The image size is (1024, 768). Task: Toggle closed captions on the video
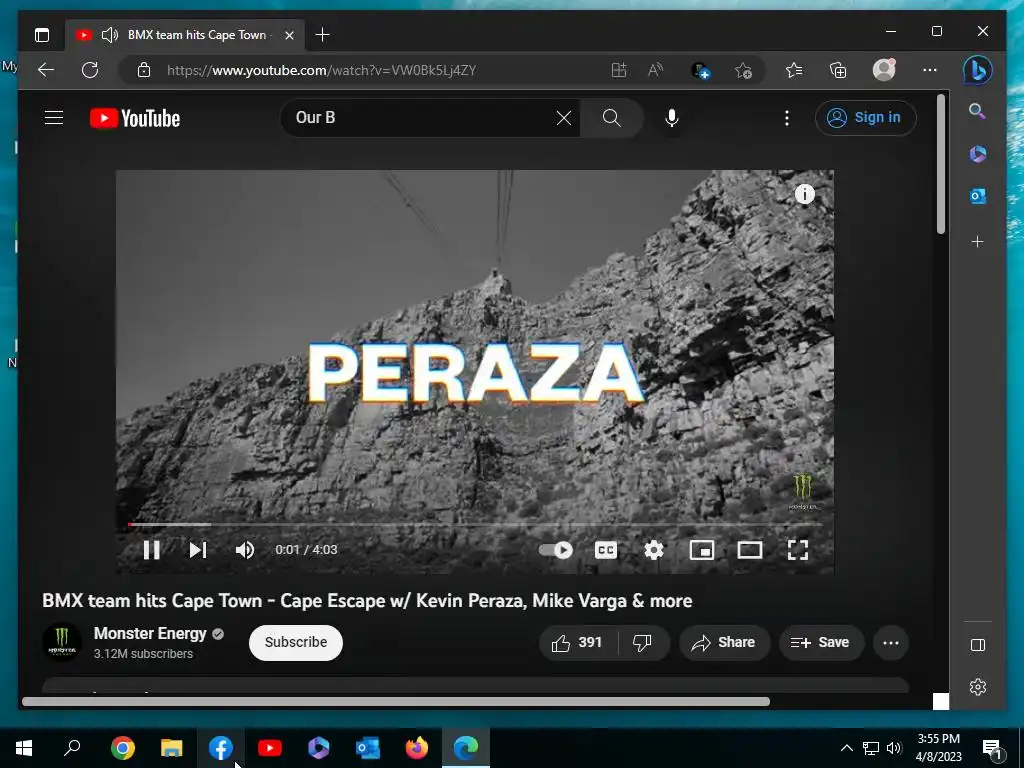click(606, 550)
